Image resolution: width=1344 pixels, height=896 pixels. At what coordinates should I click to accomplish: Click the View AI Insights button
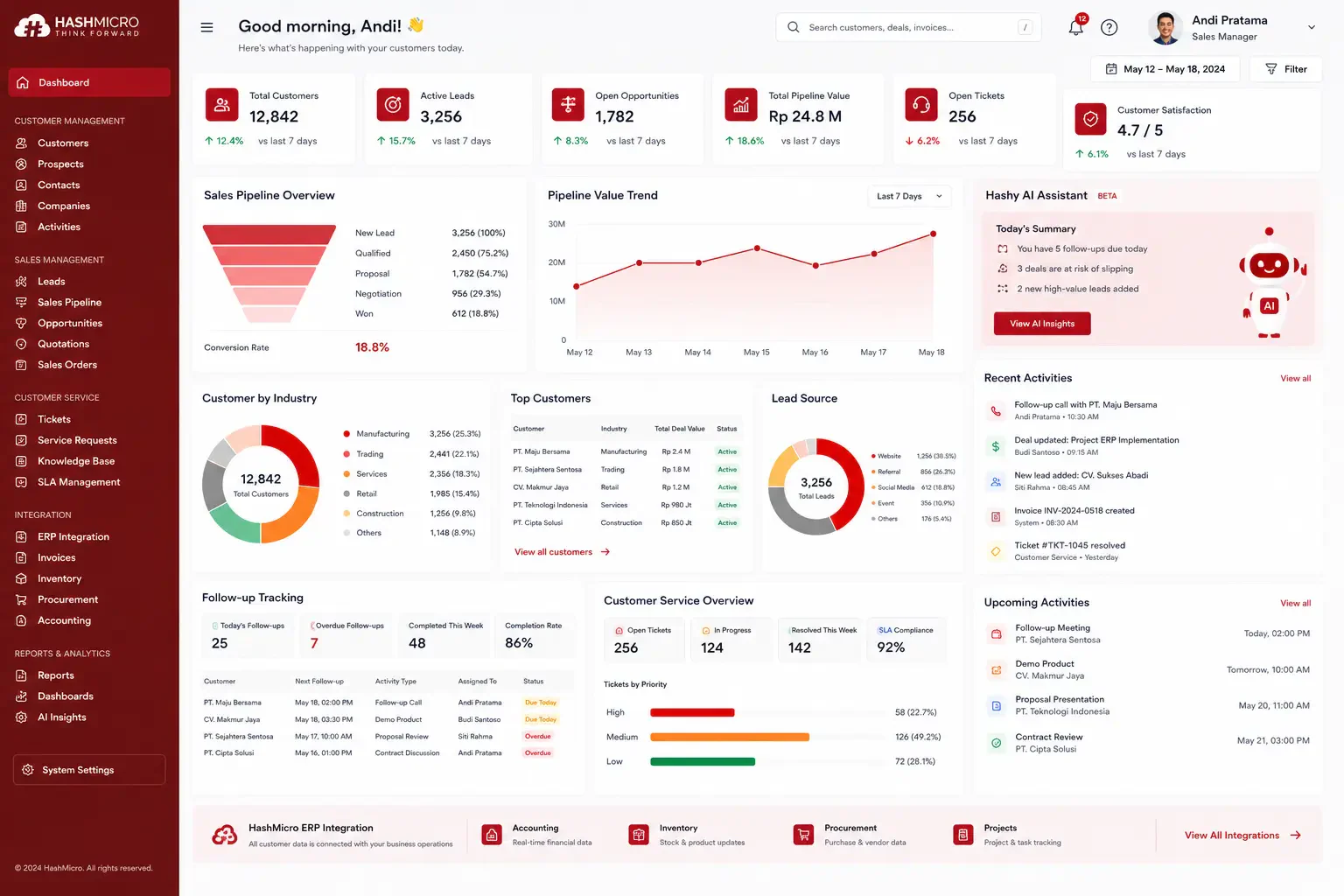[1042, 324]
